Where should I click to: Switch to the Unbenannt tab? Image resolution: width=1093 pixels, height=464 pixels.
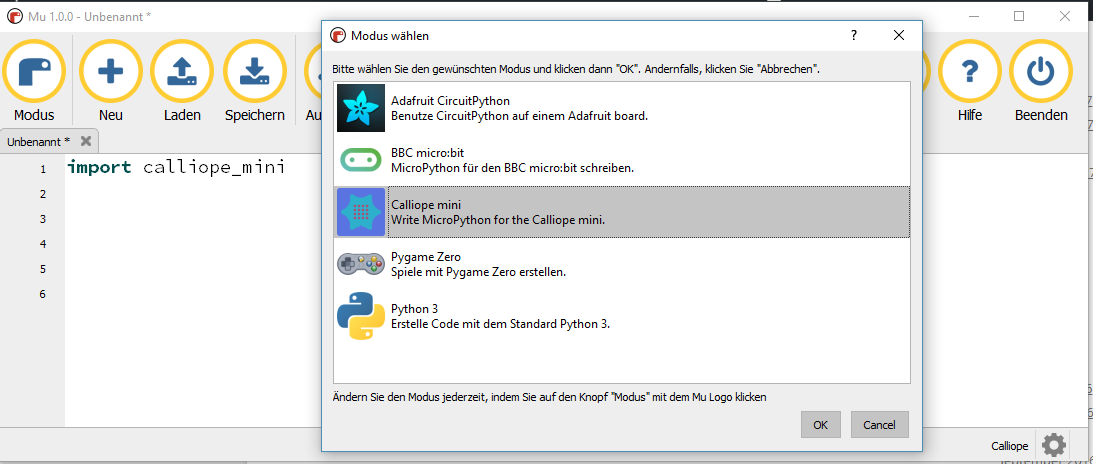[38, 142]
